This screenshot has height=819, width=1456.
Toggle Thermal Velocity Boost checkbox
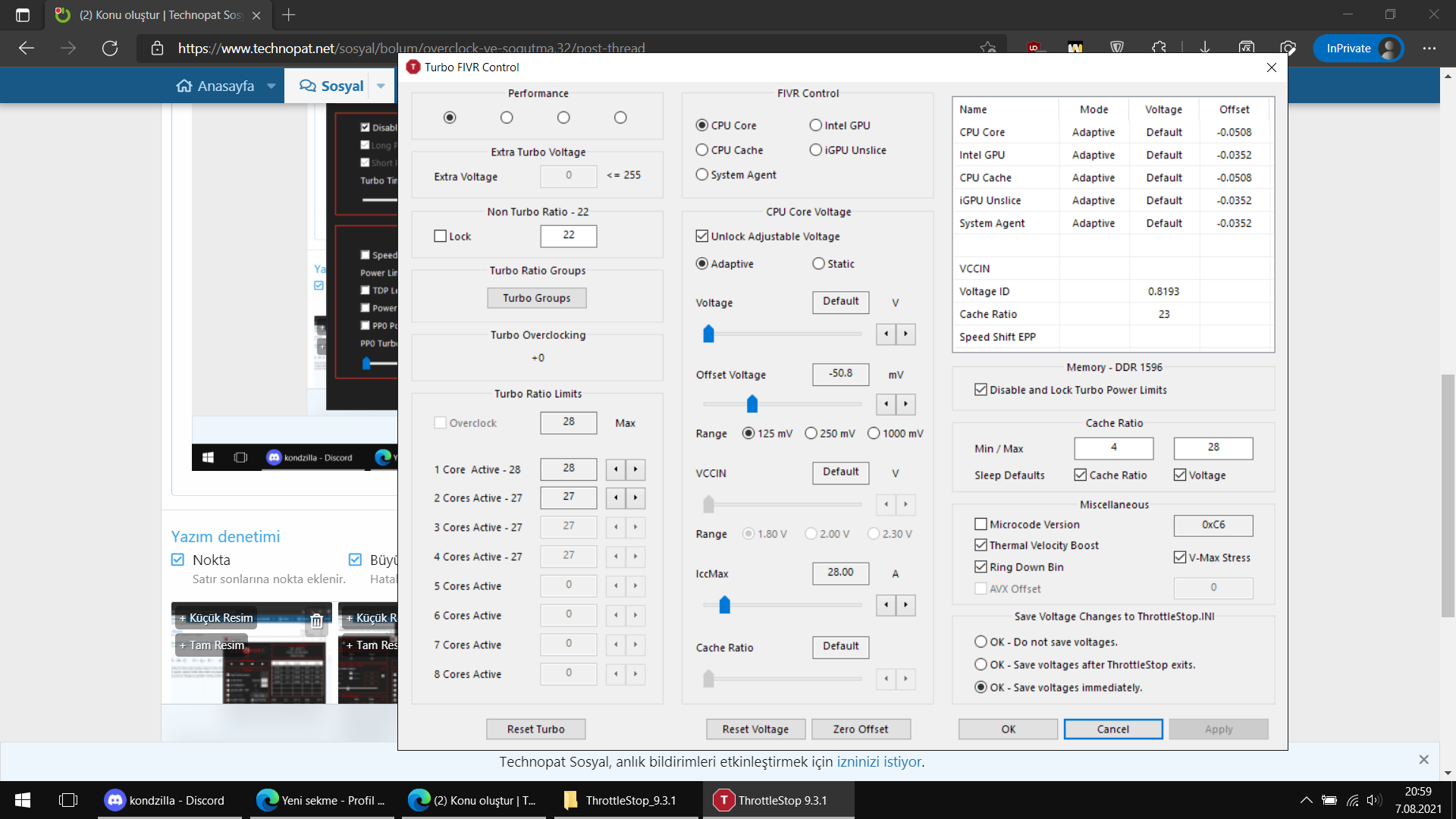pos(981,545)
